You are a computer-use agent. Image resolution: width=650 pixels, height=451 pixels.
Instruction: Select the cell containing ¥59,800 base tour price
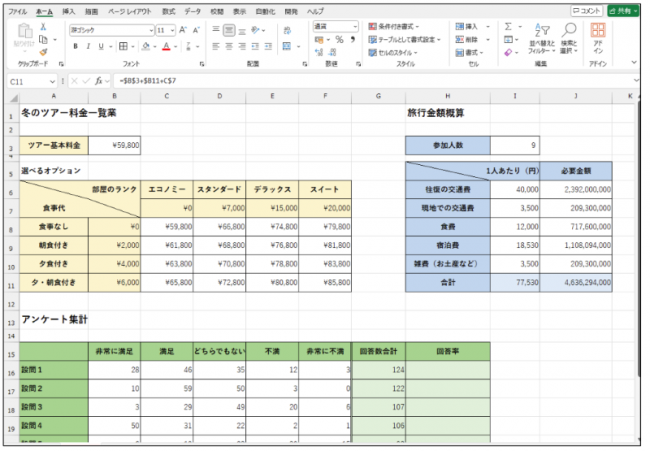[114, 145]
